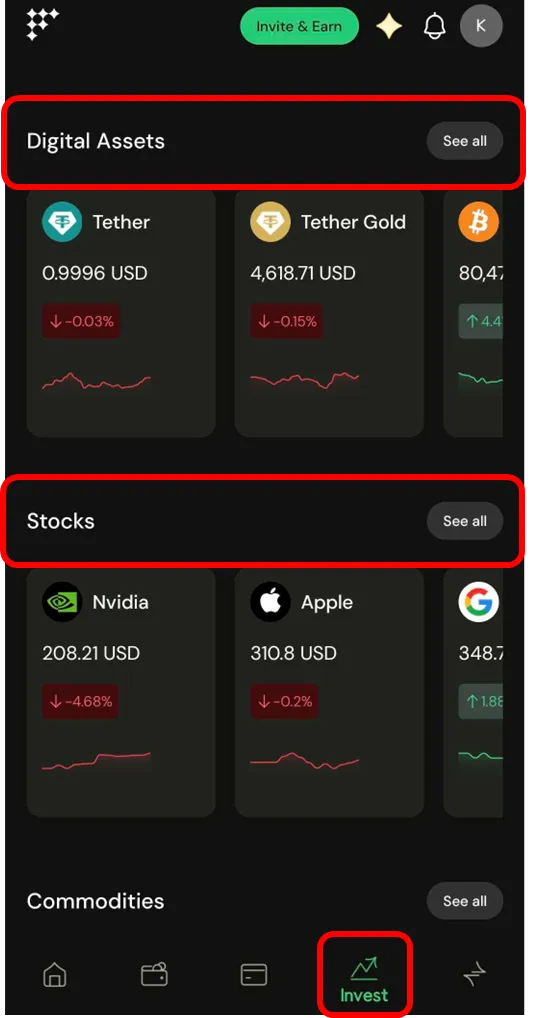Click the Invite & Earn button

299,26
